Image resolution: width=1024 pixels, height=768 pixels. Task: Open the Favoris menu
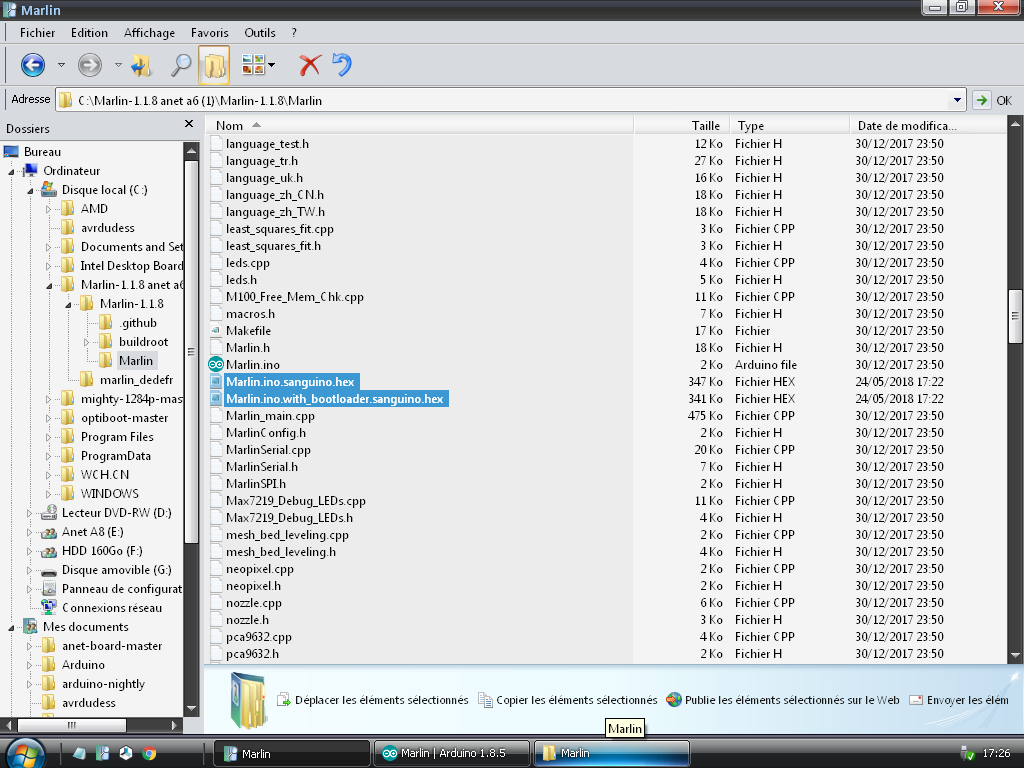point(210,33)
